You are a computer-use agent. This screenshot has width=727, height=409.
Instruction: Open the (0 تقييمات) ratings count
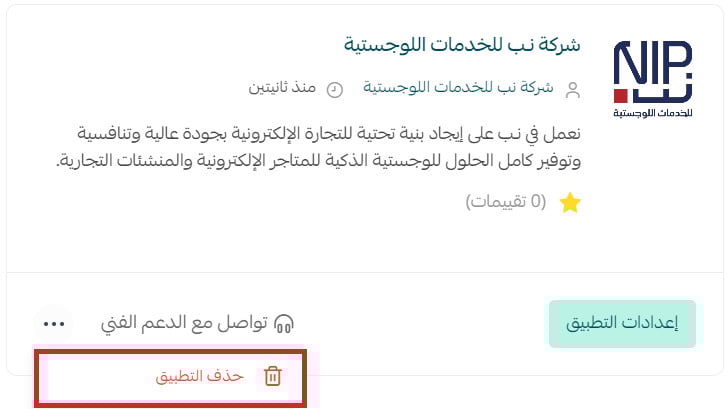tap(506, 202)
